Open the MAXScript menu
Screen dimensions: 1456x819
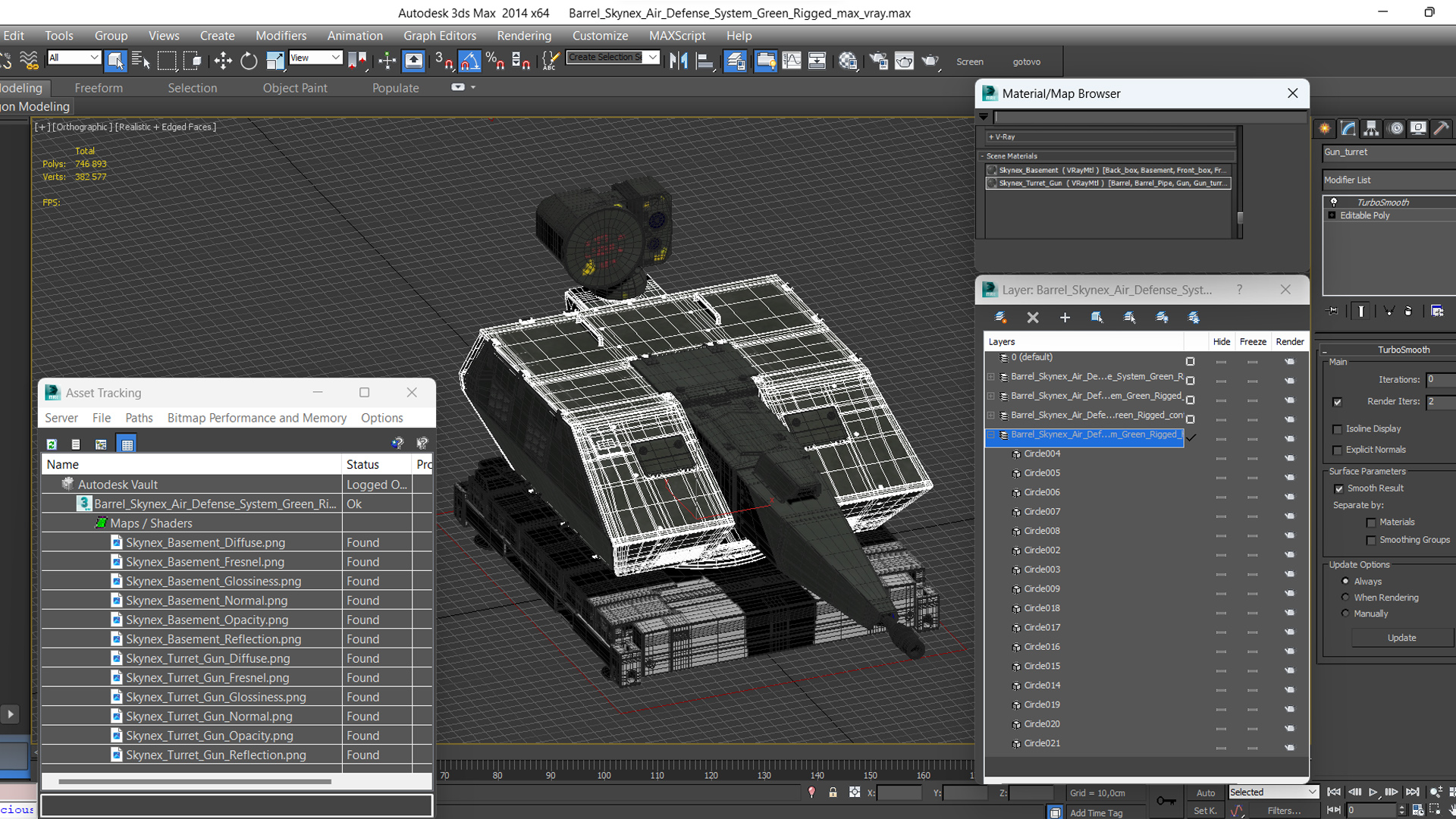coord(677,36)
